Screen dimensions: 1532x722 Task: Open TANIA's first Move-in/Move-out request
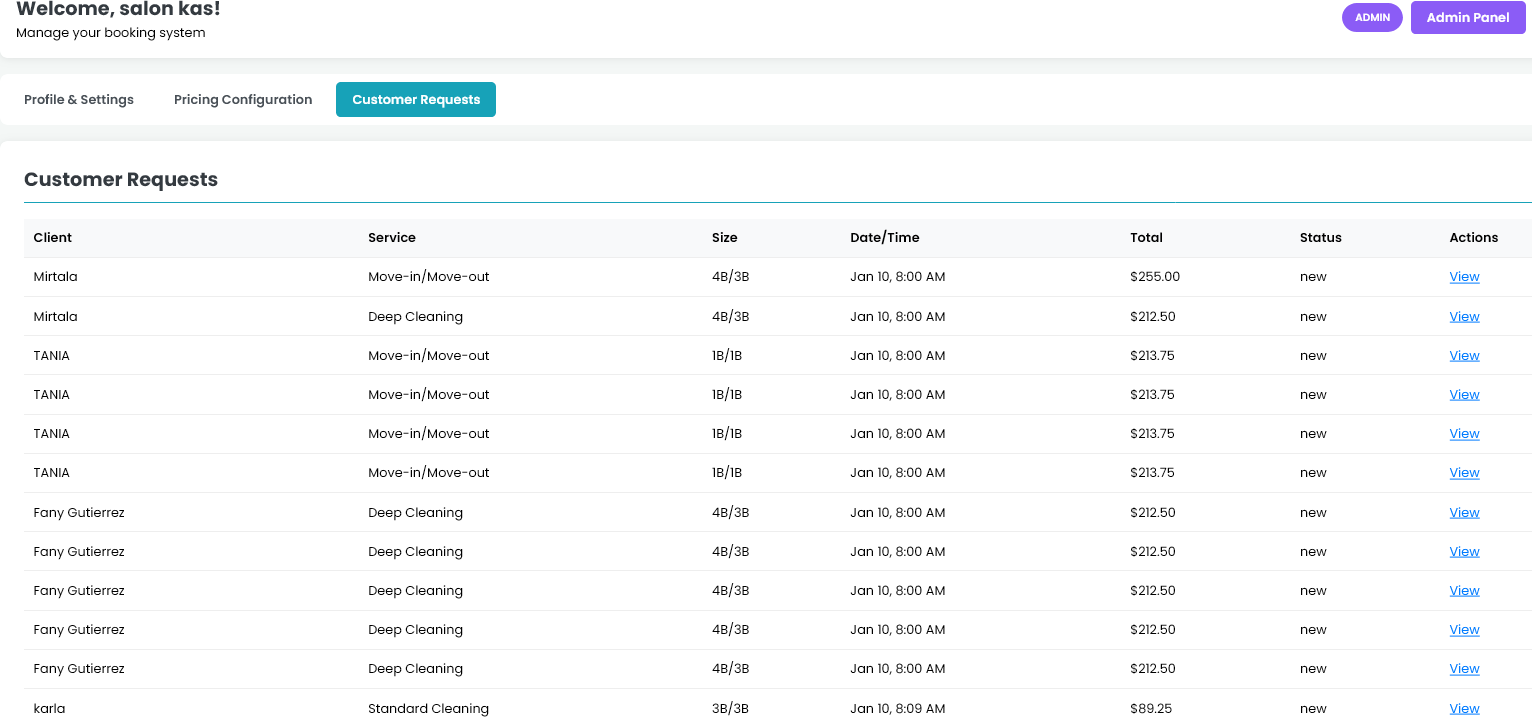[1464, 355]
